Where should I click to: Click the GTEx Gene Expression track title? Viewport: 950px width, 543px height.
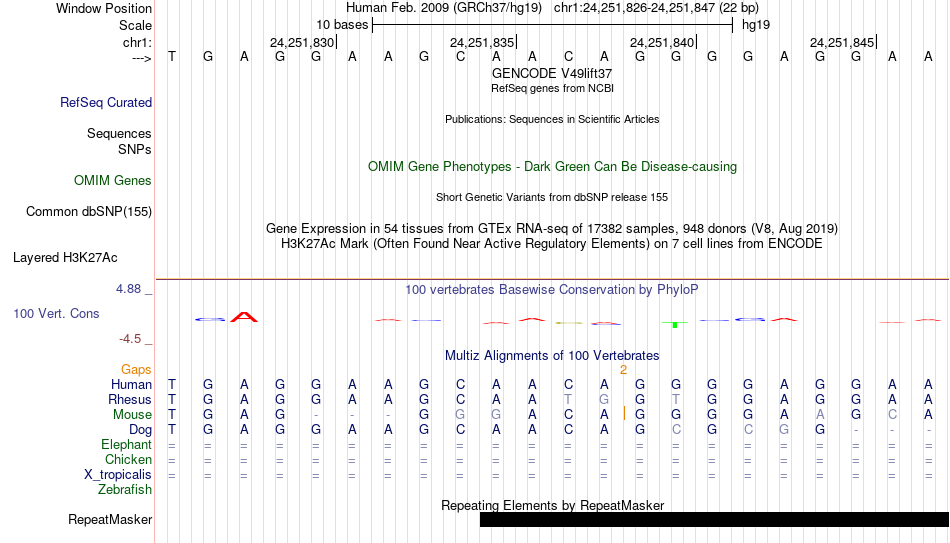[x=552, y=228]
